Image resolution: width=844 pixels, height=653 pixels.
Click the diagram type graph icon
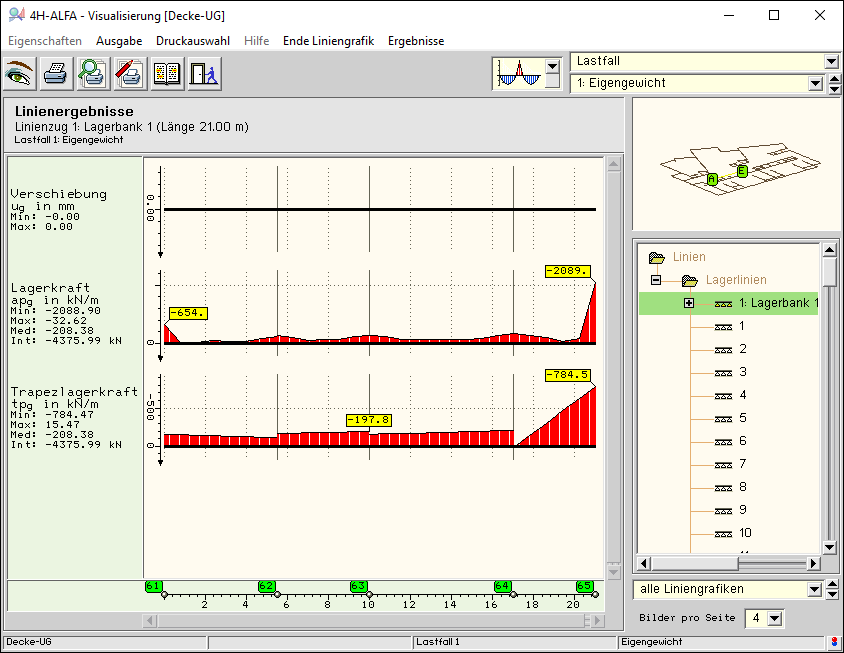pos(518,73)
